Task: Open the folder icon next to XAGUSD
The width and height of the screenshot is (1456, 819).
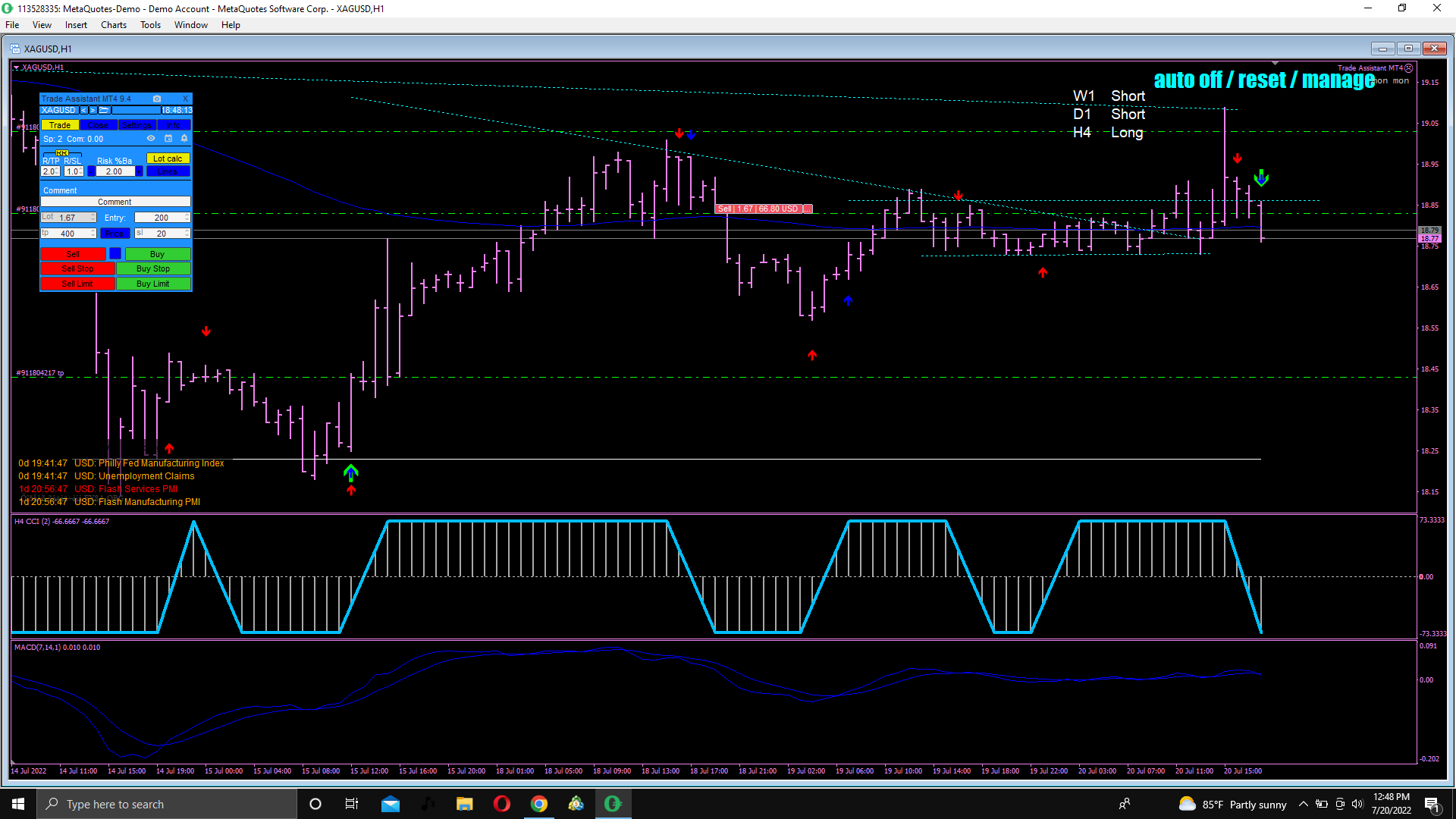Action: coord(105,110)
